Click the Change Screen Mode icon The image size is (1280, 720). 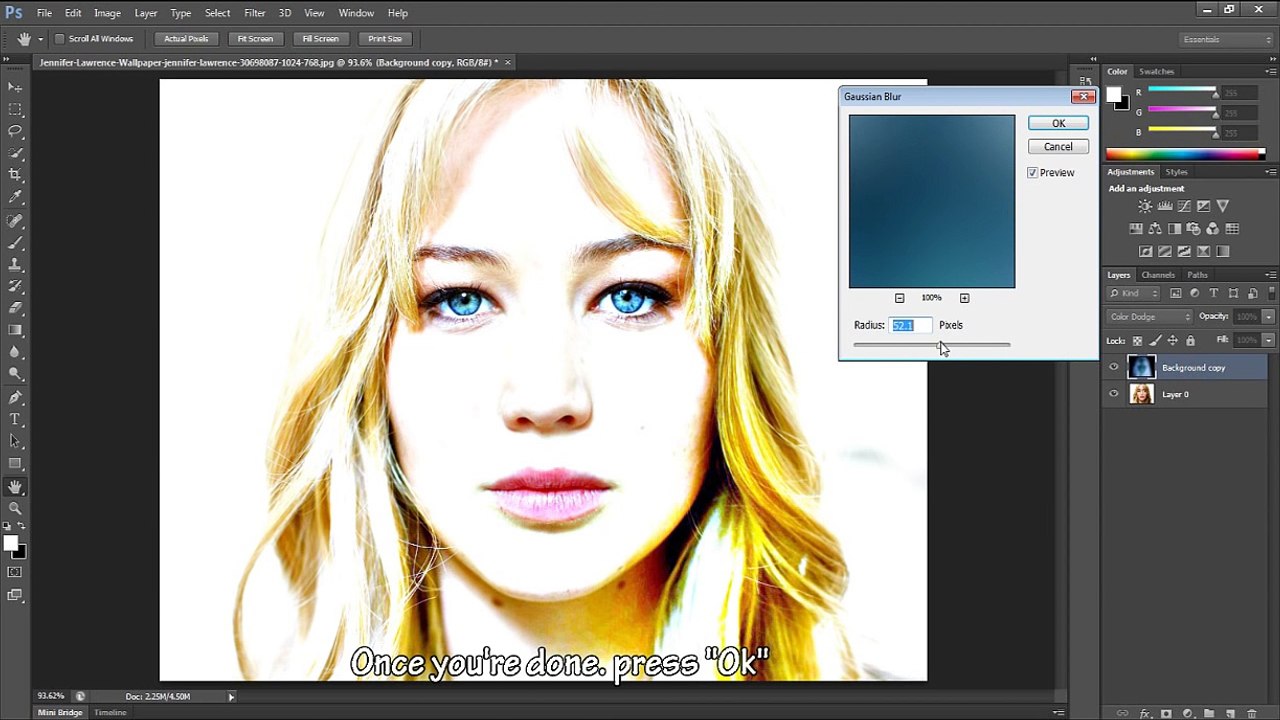click(15, 595)
